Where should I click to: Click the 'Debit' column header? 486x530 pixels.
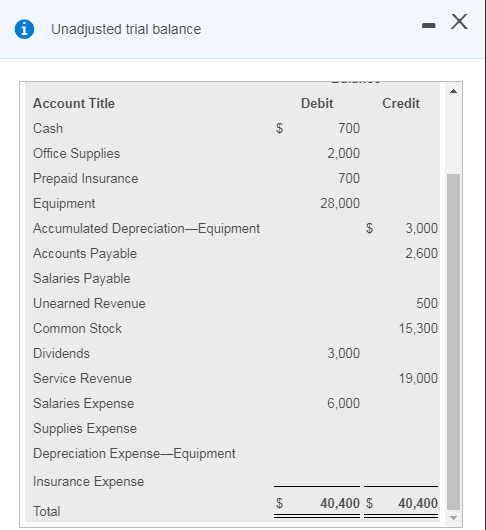coord(317,103)
